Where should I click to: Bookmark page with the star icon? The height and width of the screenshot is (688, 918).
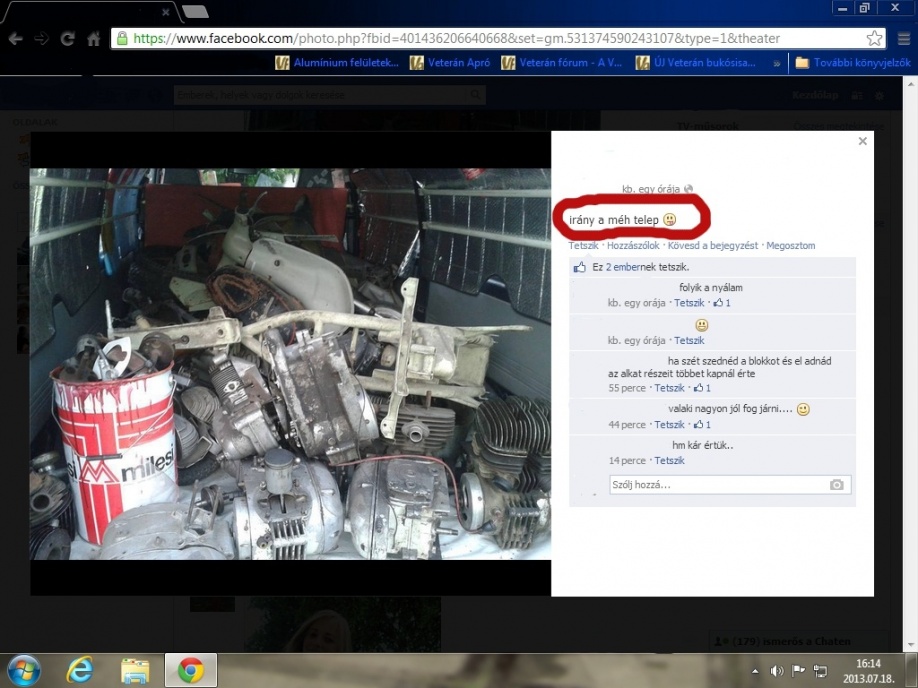tap(874, 39)
